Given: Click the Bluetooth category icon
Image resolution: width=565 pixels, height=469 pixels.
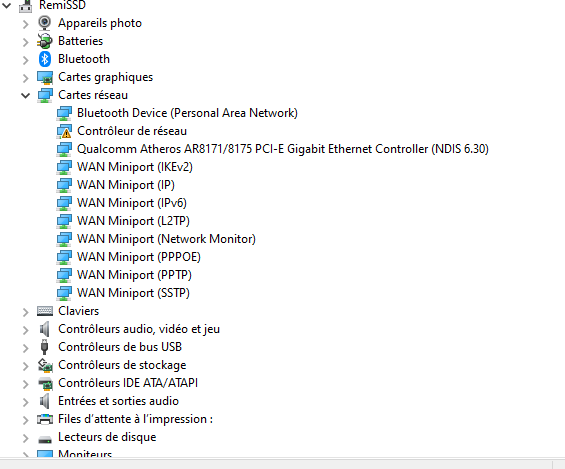Looking at the screenshot, I should coord(45,59).
